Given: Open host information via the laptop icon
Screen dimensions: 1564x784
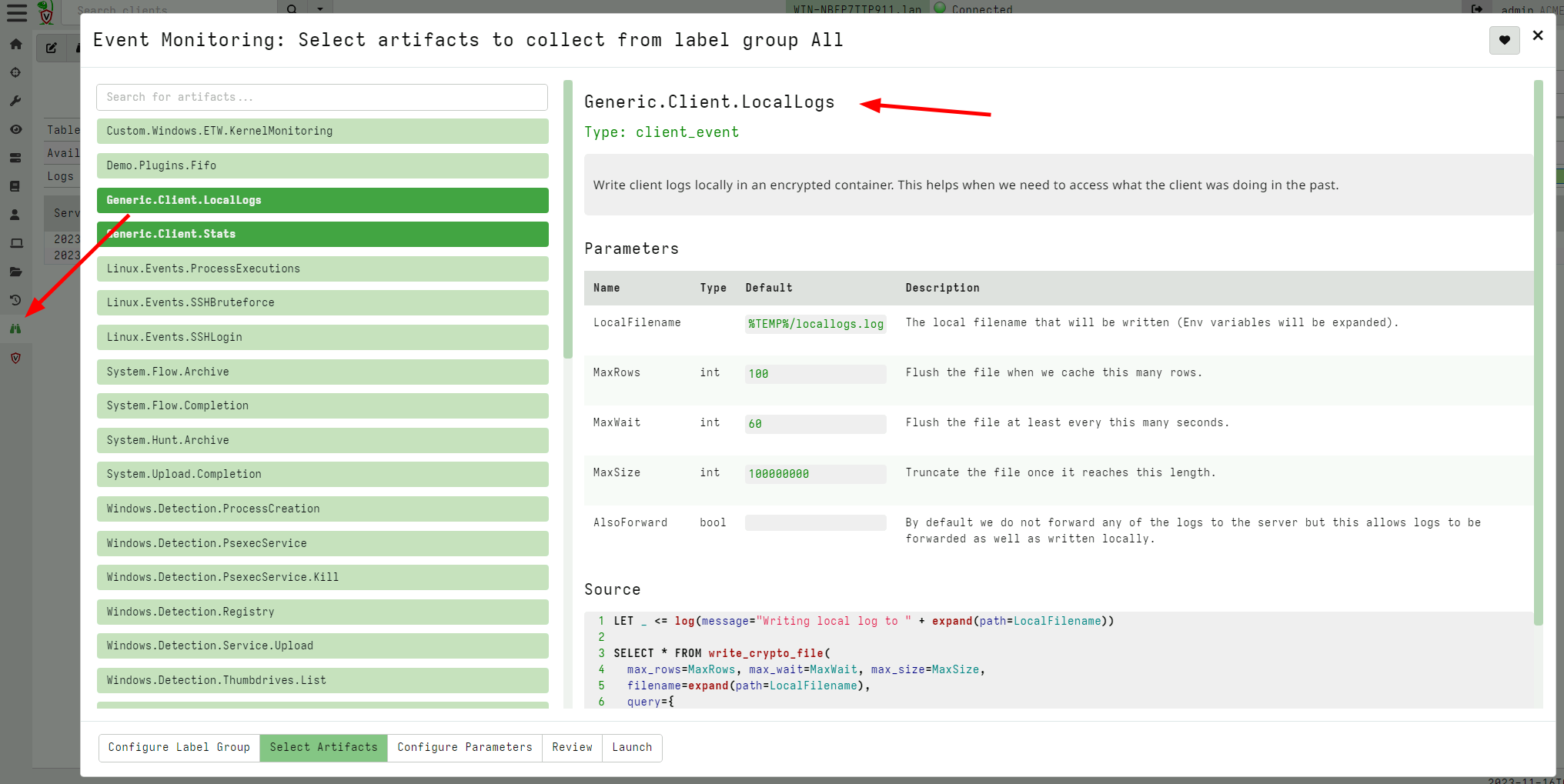Looking at the screenshot, I should (16, 243).
